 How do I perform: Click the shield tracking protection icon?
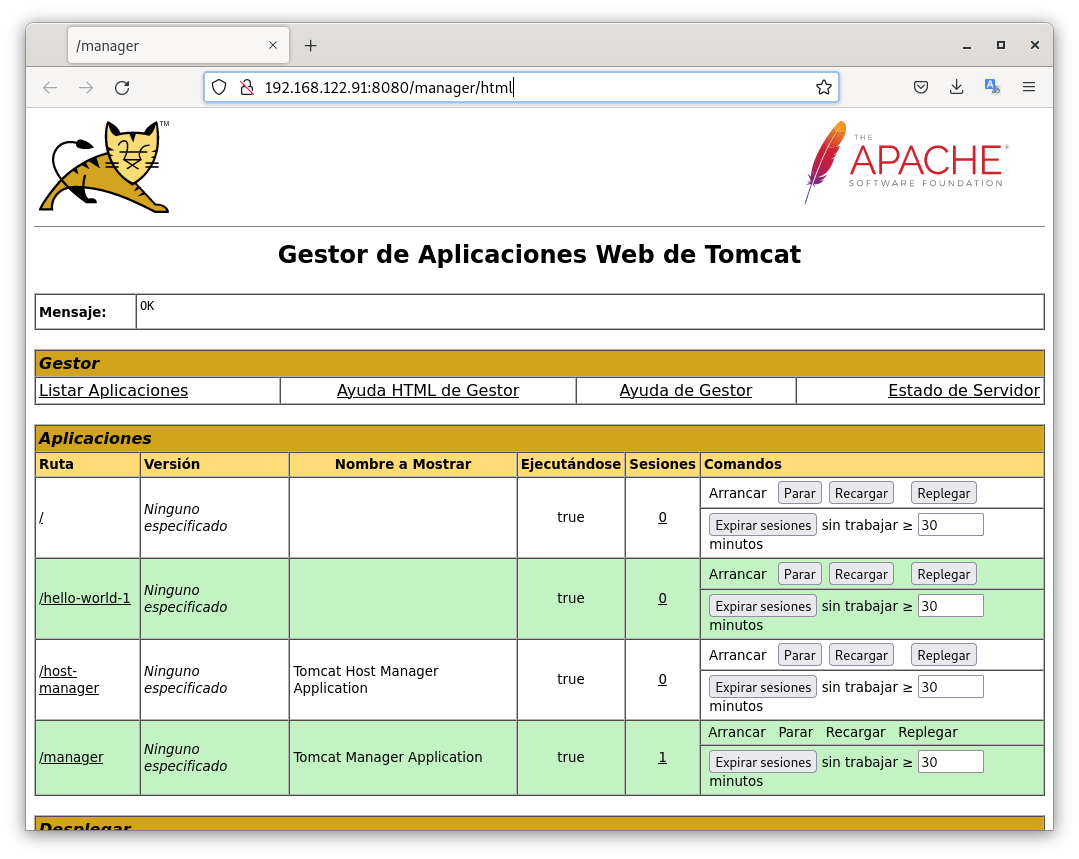[219, 88]
